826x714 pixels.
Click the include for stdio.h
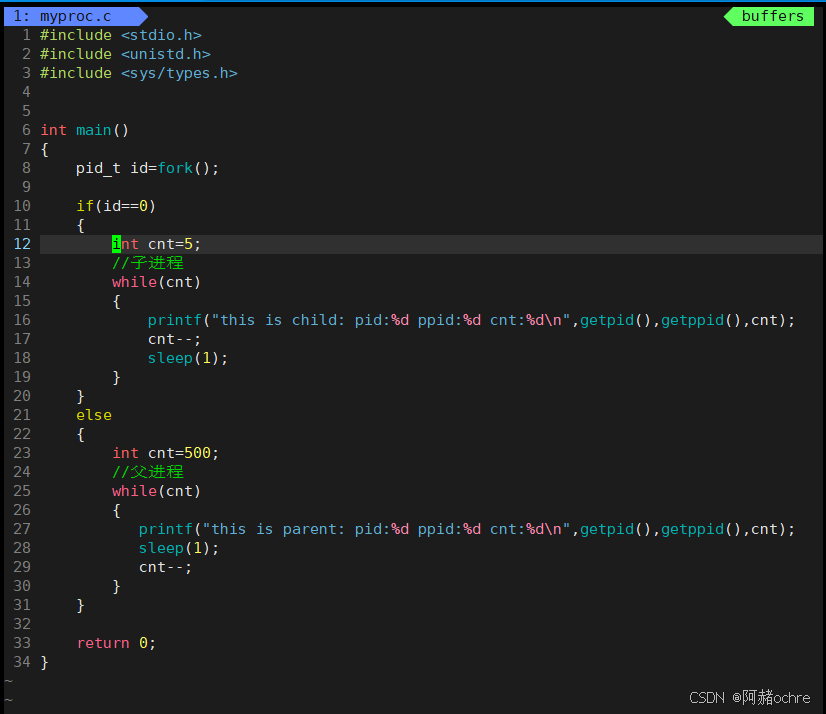pyautogui.click(x=120, y=34)
